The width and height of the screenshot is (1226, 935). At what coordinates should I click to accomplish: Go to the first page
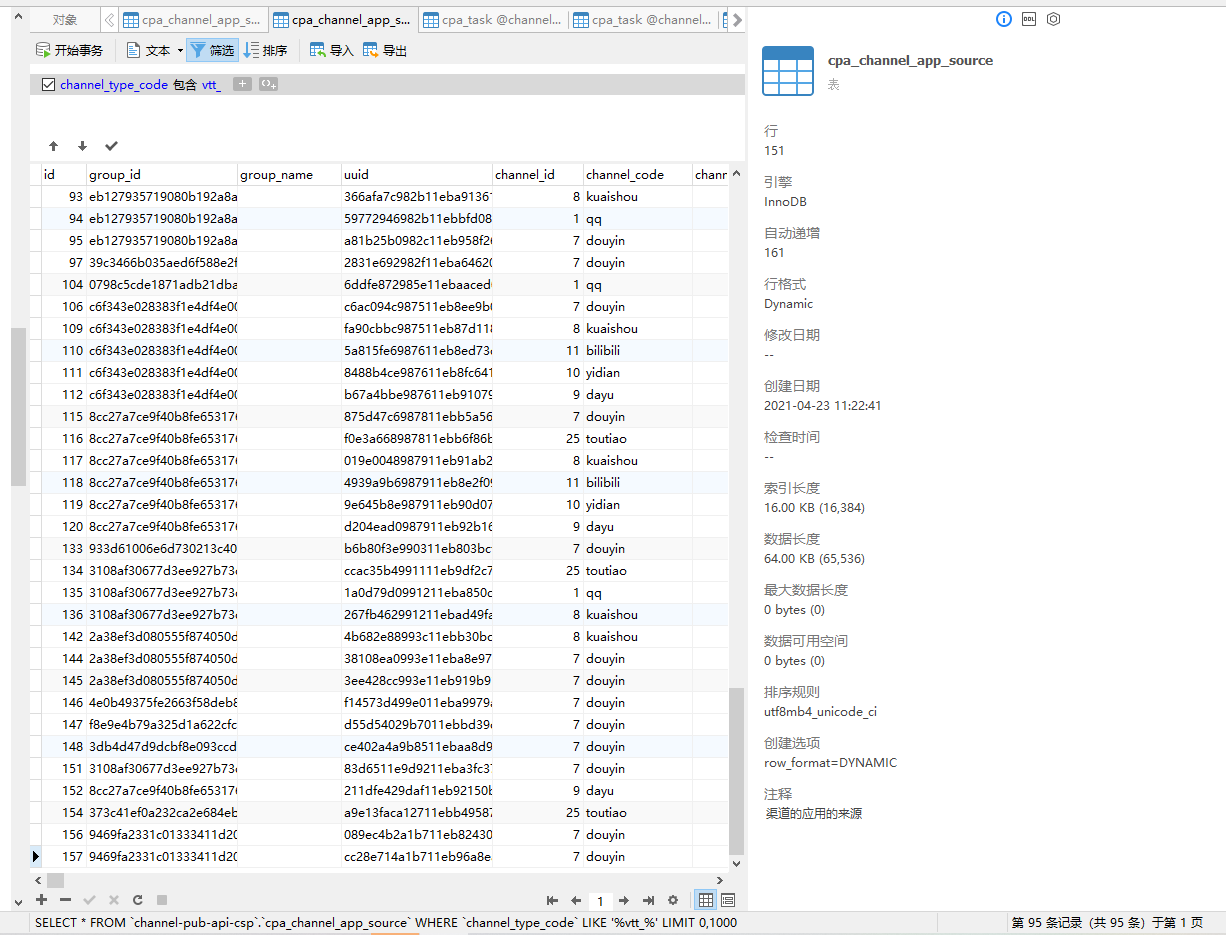pos(552,900)
